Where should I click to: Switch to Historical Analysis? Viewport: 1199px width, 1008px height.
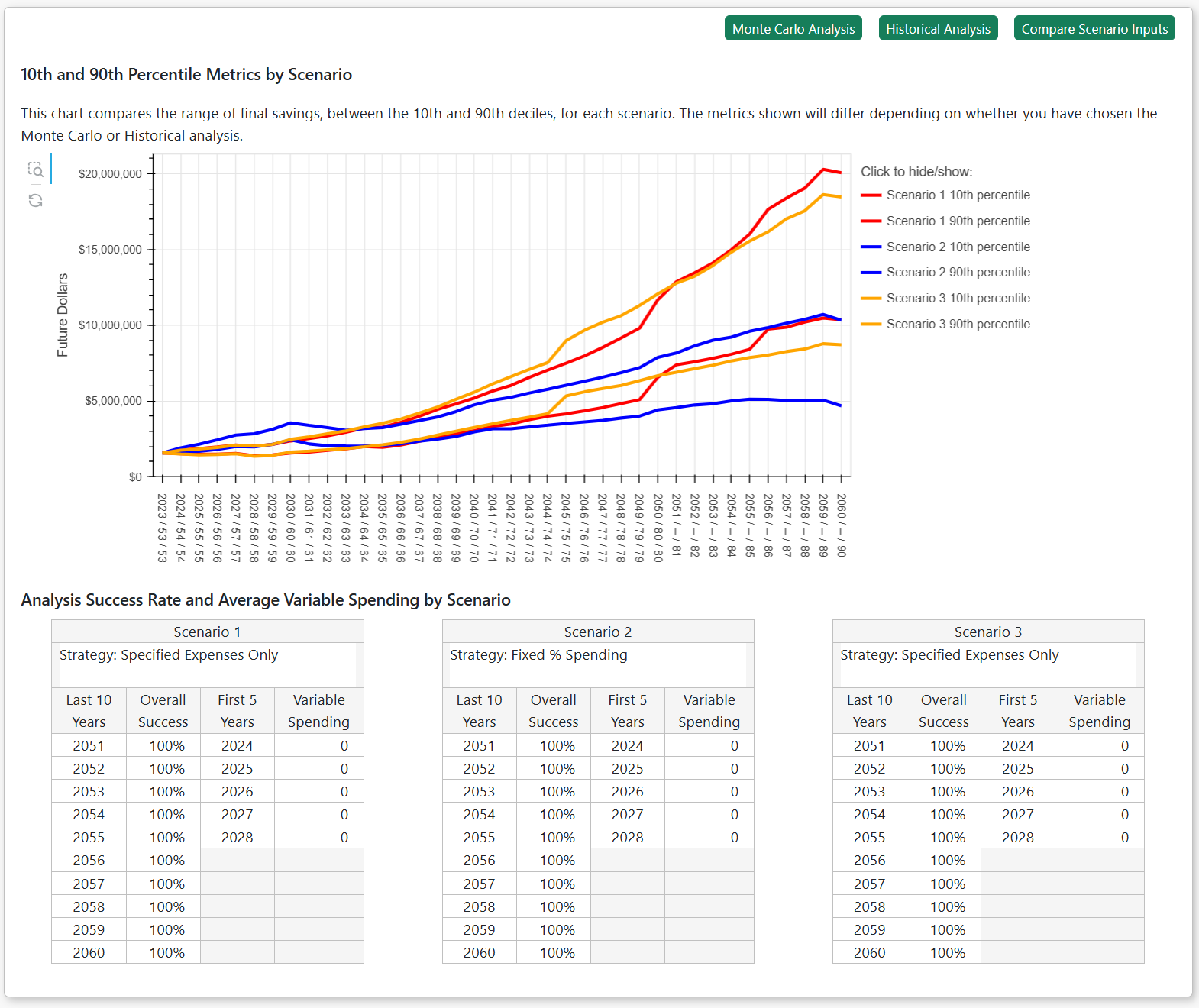[x=937, y=29]
